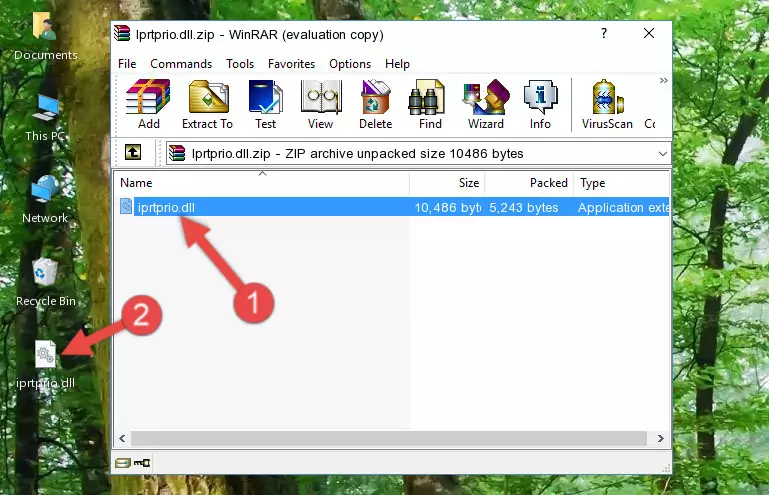This screenshot has width=769, height=495.
Task: Click the Delete toolbar icon
Action: tap(375, 104)
